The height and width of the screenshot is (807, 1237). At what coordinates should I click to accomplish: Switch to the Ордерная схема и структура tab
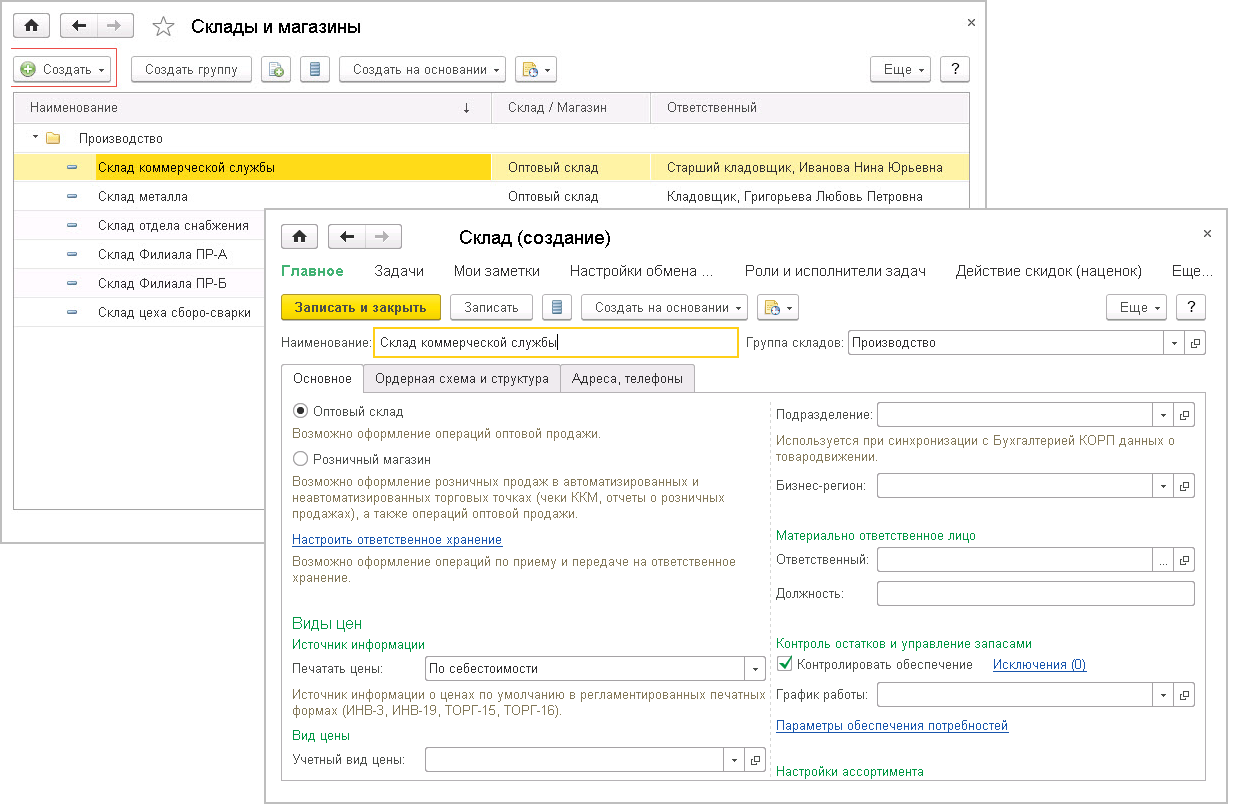click(x=461, y=379)
